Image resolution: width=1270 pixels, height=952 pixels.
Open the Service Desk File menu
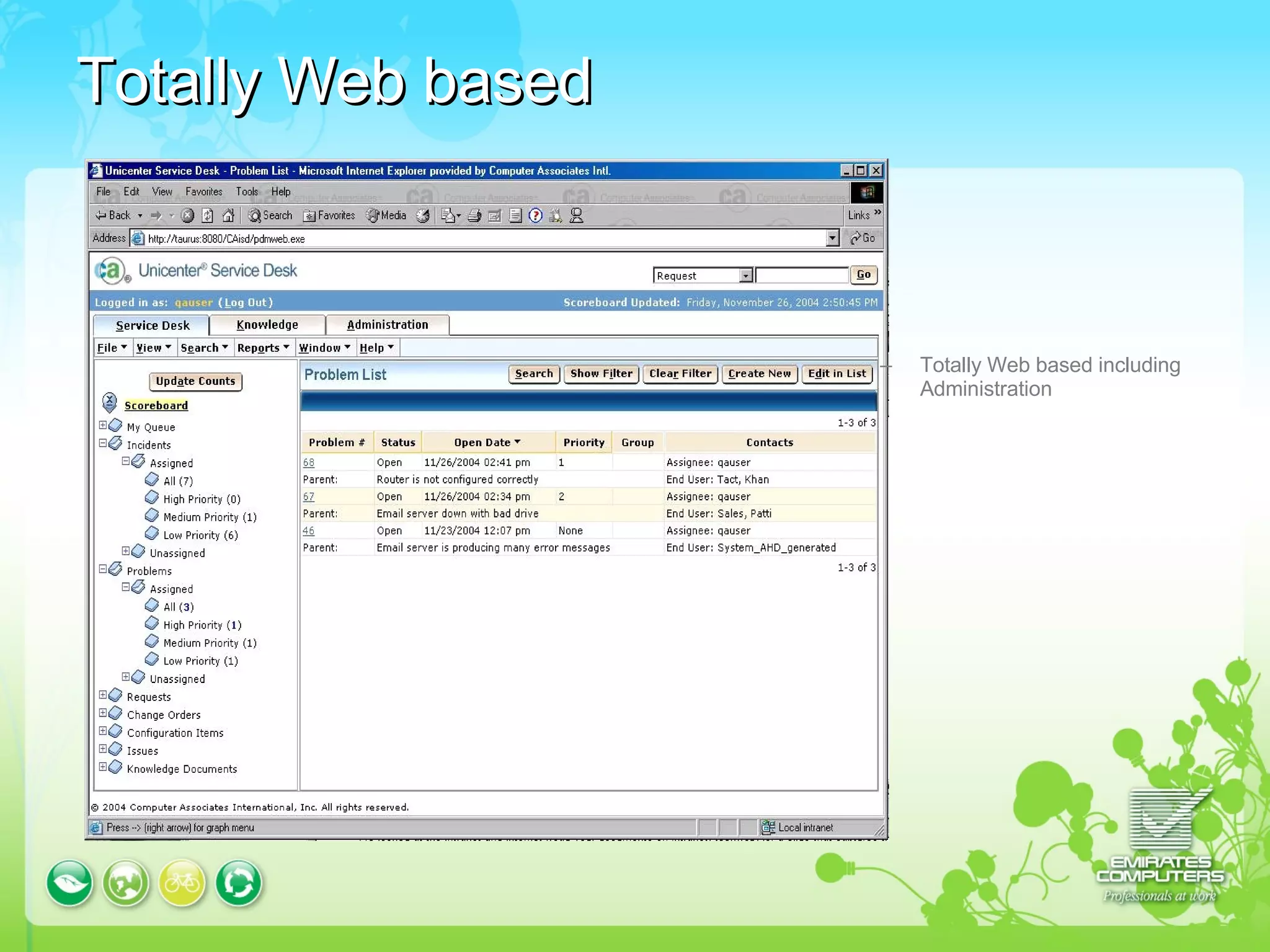click(112, 348)
